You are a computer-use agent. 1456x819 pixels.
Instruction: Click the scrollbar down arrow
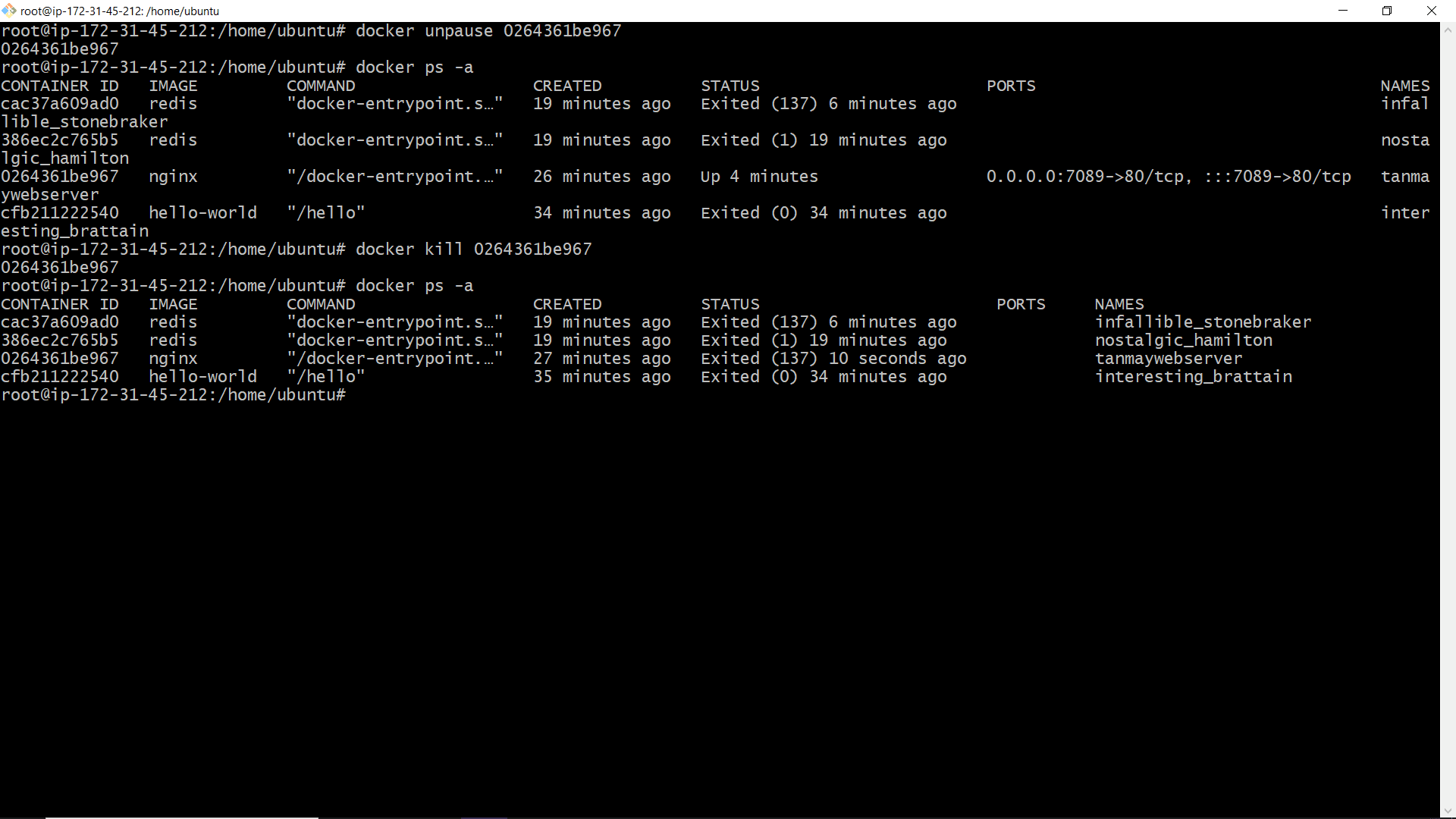point(1448,810)
